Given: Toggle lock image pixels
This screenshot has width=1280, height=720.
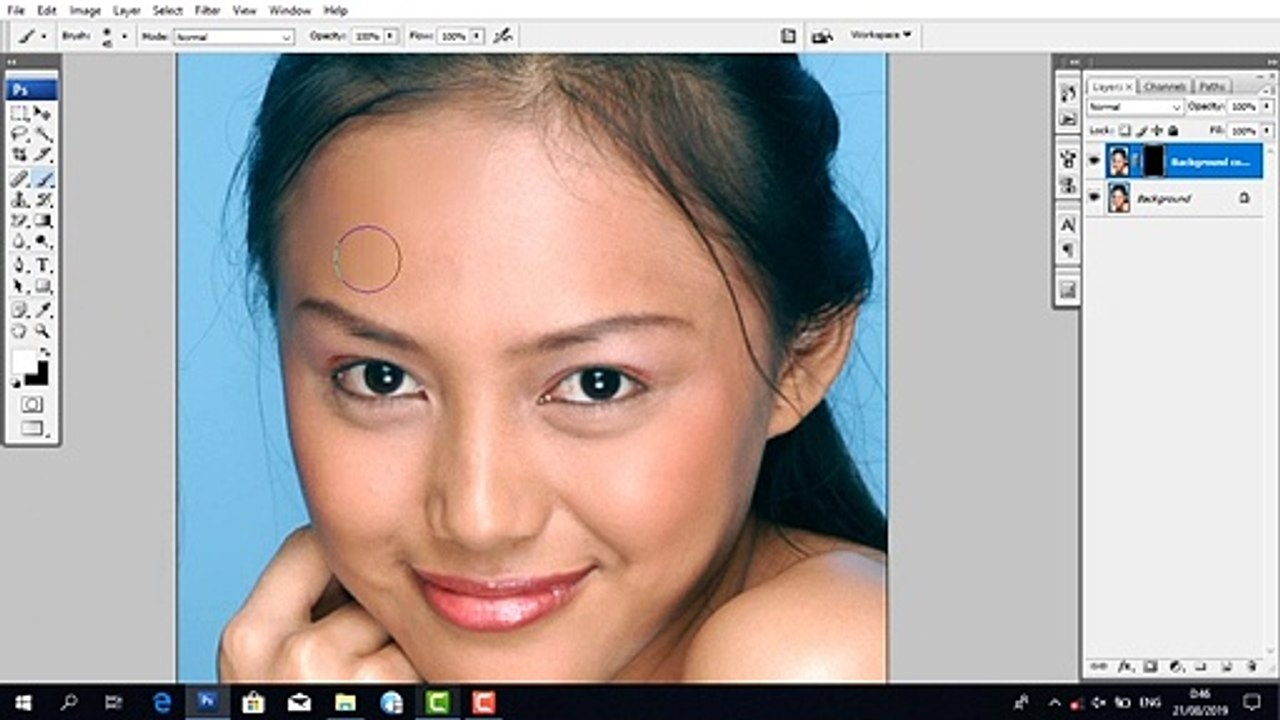Looking at the screenshot, I should pyautogui.click(x=1141, y=130).
